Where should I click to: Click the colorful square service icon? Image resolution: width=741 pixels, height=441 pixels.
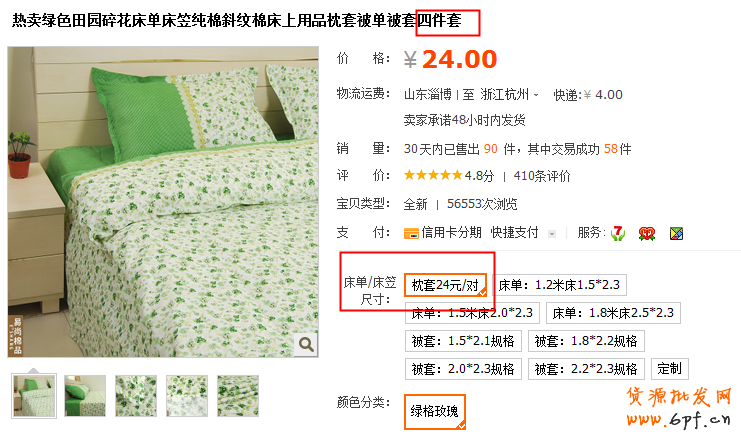pos(676,233)
